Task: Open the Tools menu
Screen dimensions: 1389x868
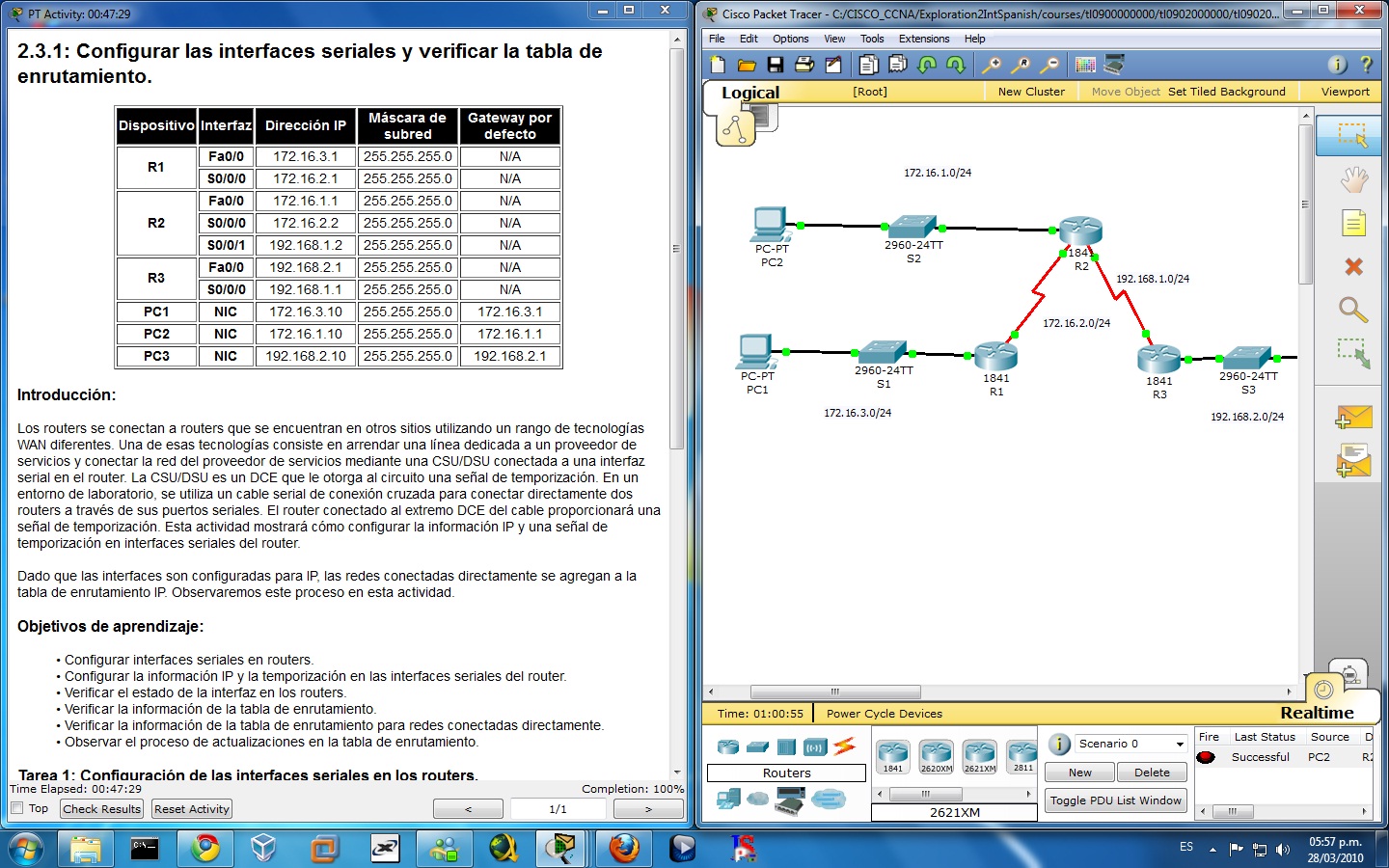Action: 872,39
